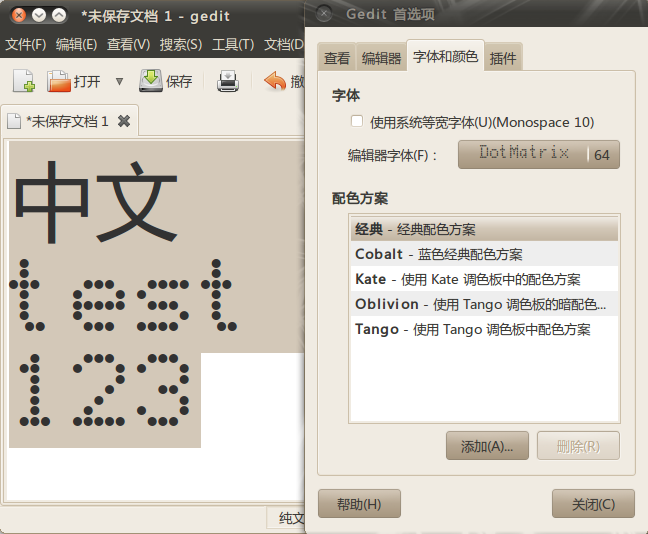648x534 pixels.
Task: Click the 添加(A)... button
Action: [487, 446]
